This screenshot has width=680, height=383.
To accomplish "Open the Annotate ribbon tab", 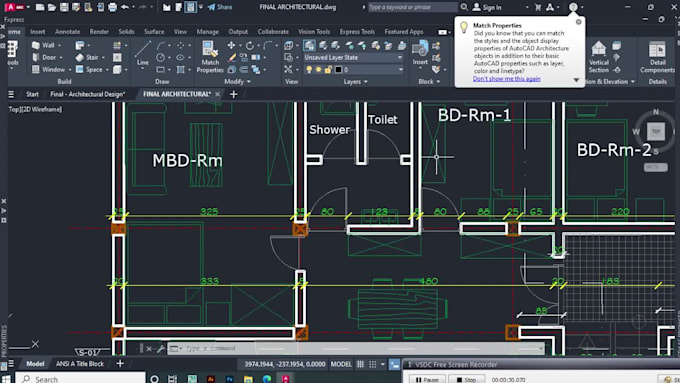I will coord(67,32).
